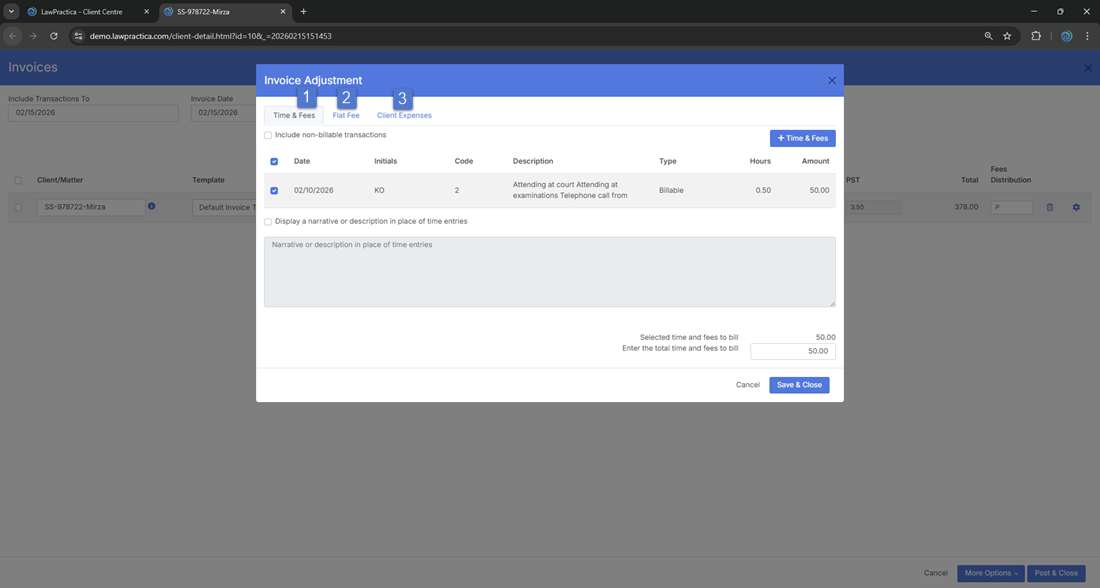Click the total time and fees input field

[x=792, y=351]
